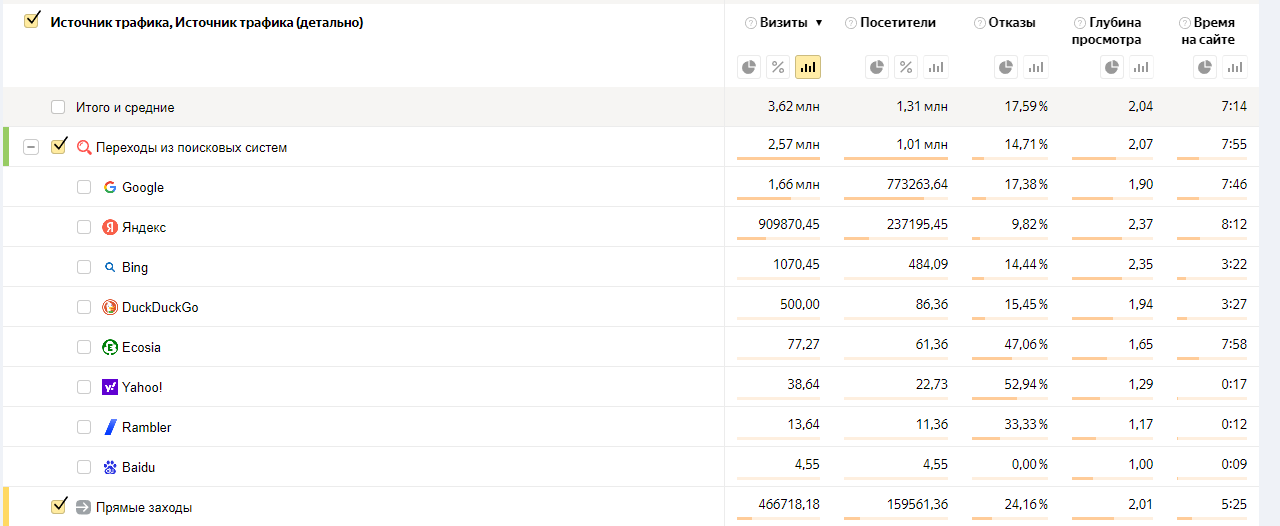
Task: Check the Google row checkbox
Action: (x=84, y=187)
